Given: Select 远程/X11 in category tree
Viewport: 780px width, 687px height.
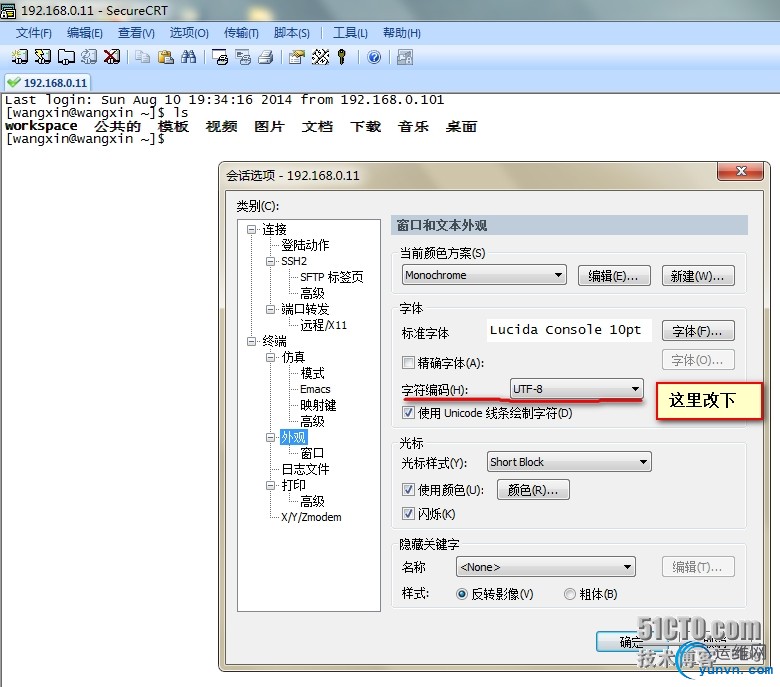Looking at the screenshot, I should pos(323,325).
